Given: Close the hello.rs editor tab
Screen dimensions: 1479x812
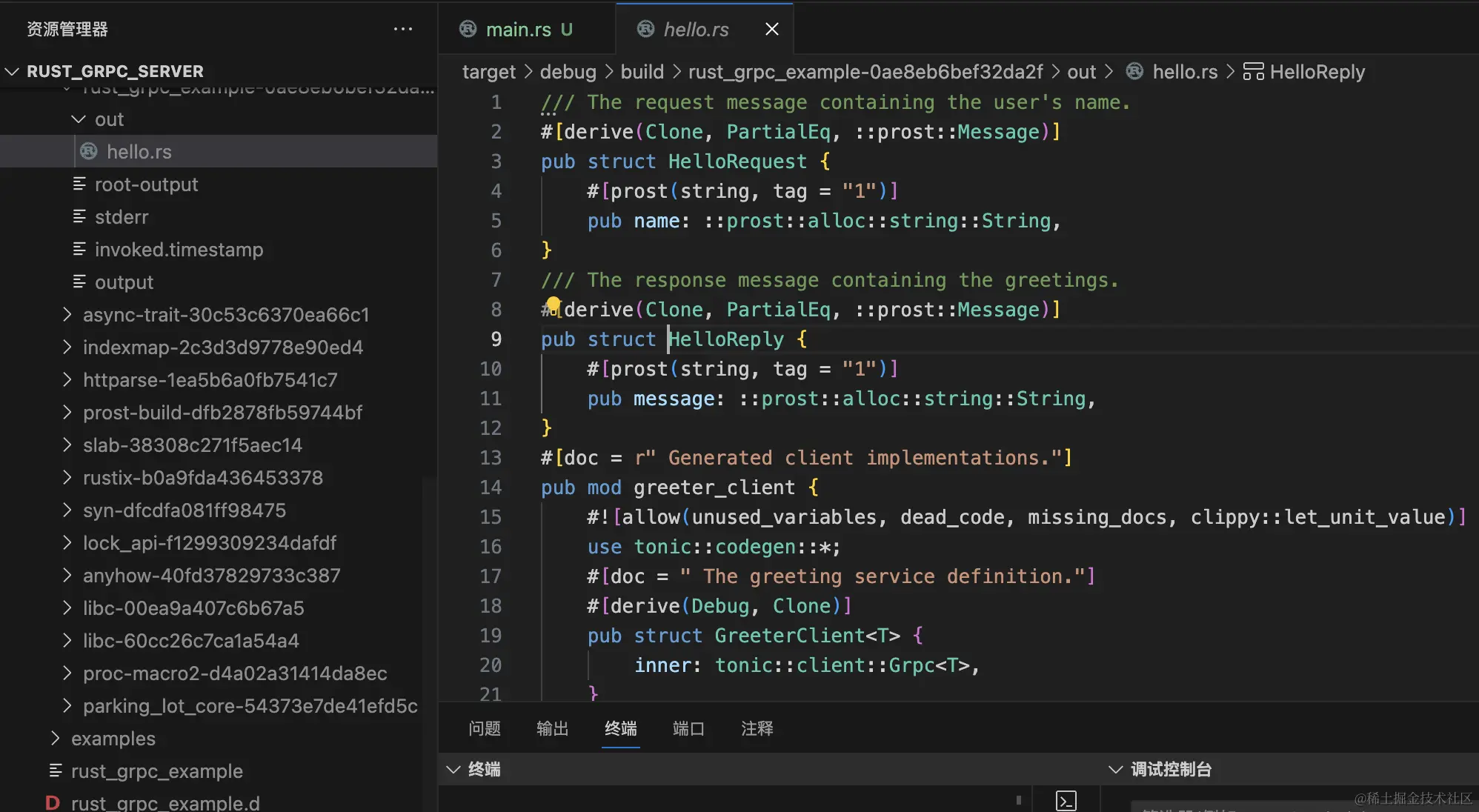Looking at the screenshot, I should tap(771, 29).
